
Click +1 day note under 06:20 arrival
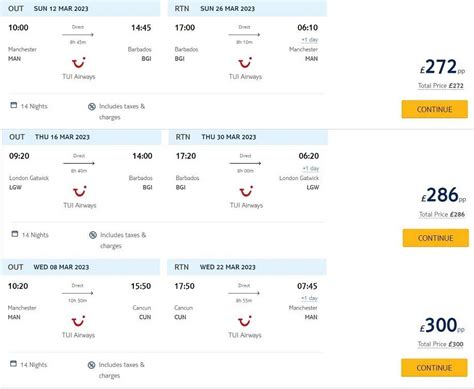click(x=311, y=168)
